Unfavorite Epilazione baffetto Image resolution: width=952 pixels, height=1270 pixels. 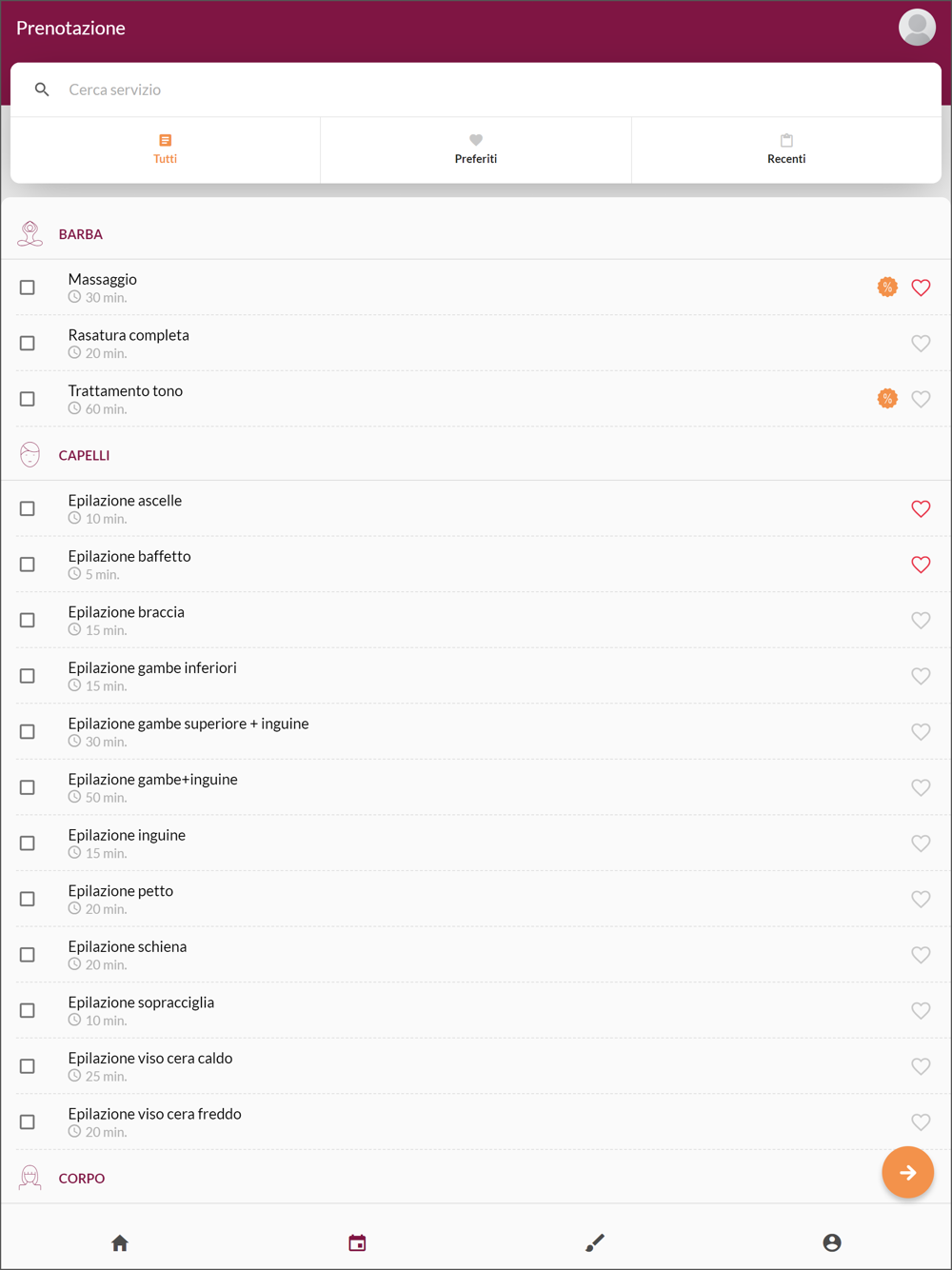921,565
